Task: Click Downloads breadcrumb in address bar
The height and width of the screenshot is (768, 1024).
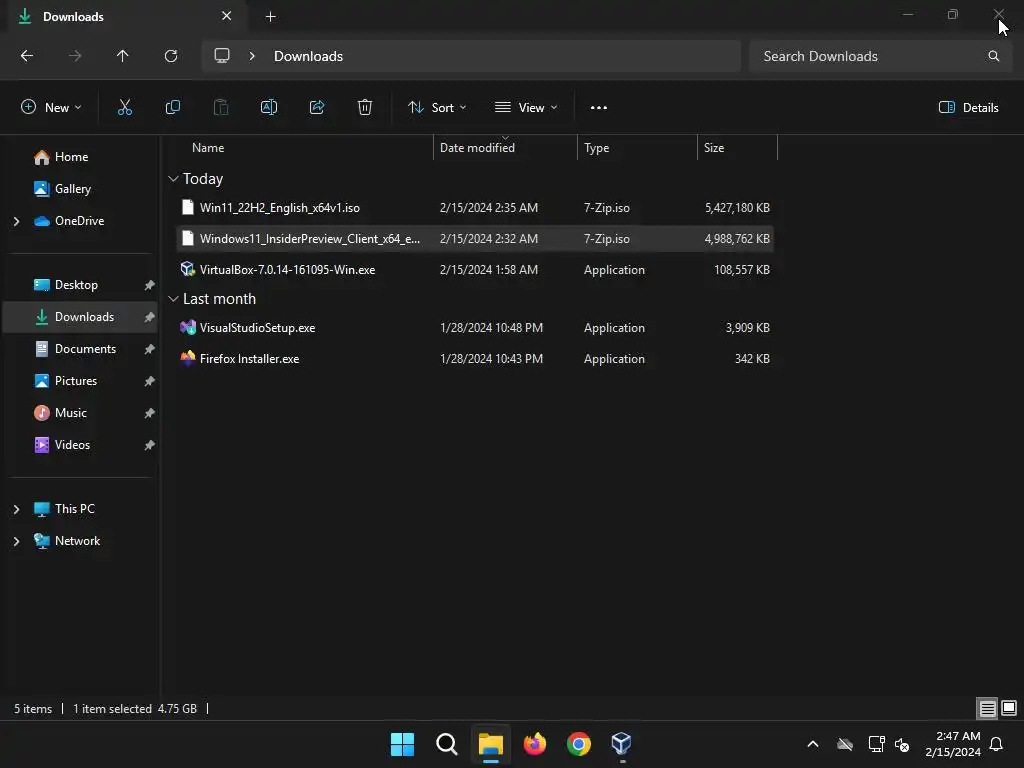Action: point(308,56)
